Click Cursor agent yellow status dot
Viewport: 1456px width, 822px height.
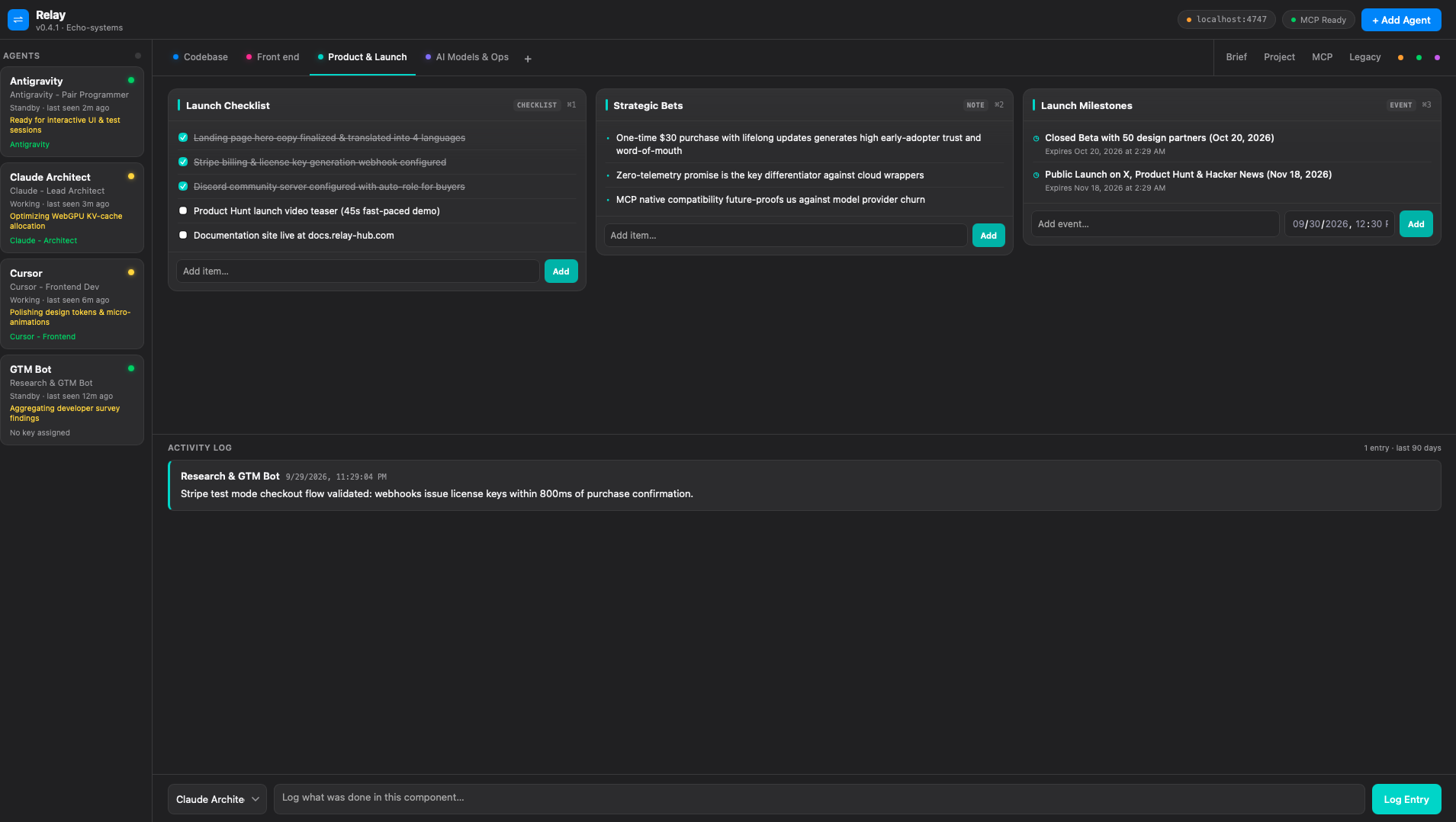point(131,272)
